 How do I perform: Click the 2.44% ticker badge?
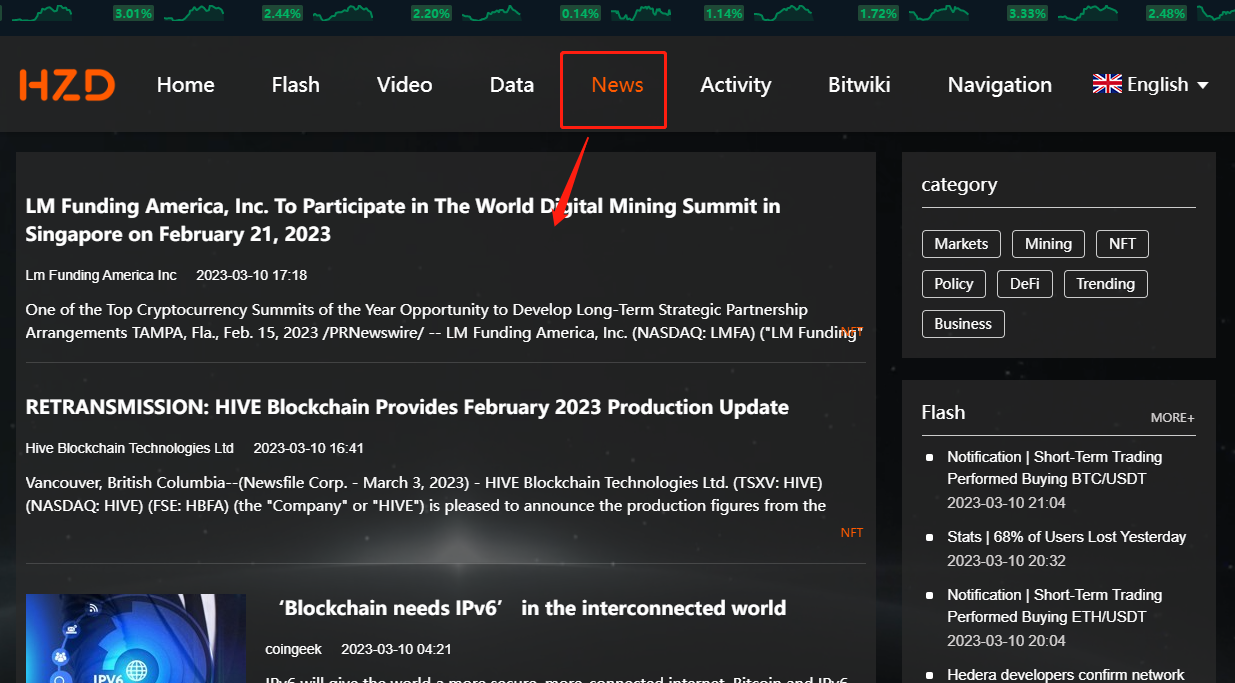(282, 14)
